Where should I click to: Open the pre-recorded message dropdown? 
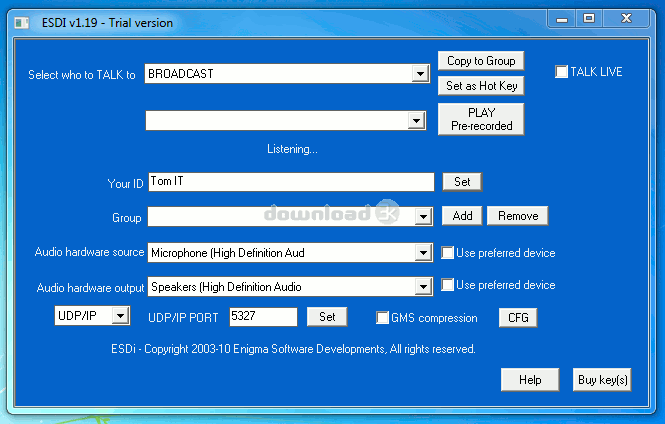[416, 121]
